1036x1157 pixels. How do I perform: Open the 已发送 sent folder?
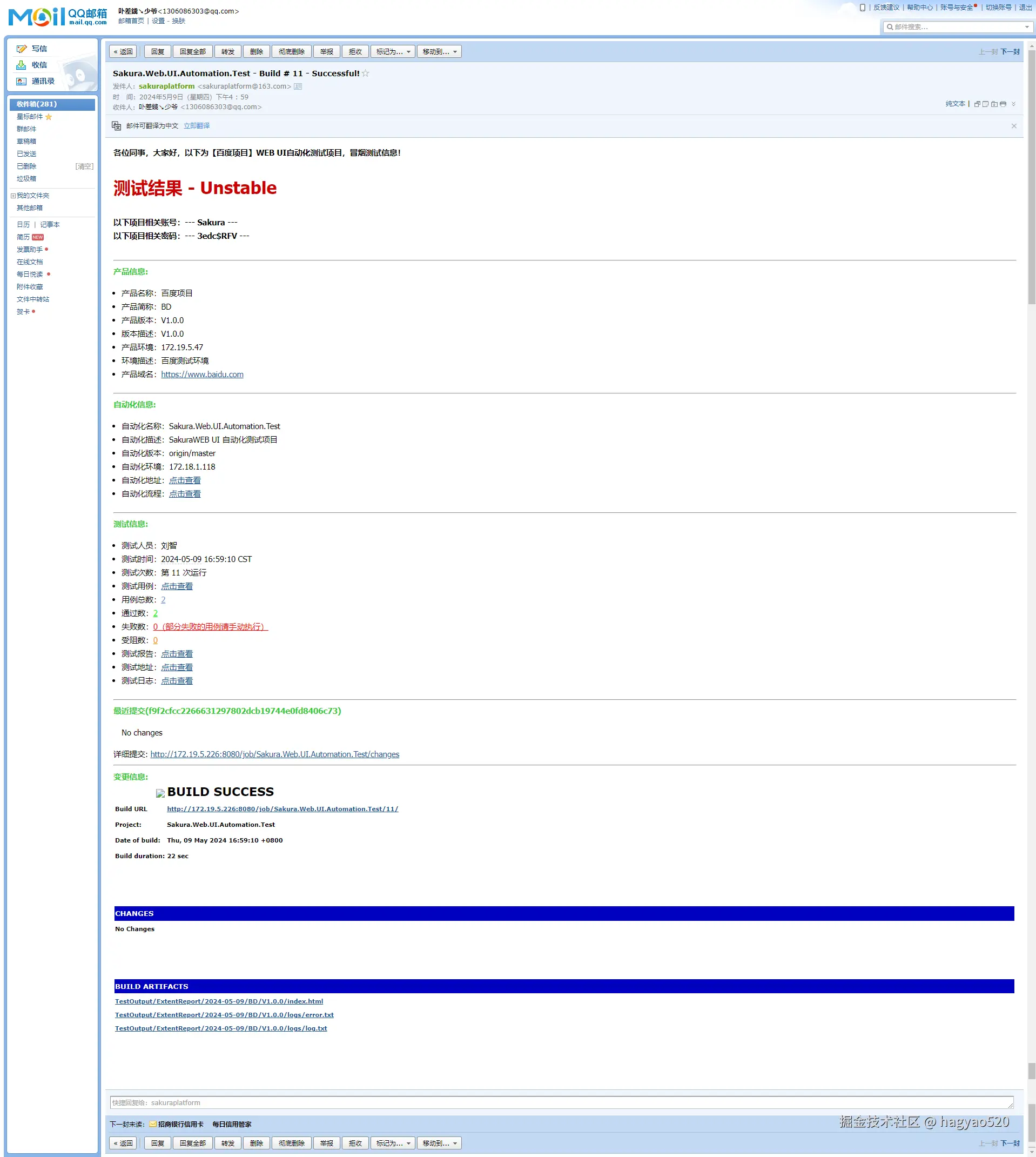[x=26, y=155]
